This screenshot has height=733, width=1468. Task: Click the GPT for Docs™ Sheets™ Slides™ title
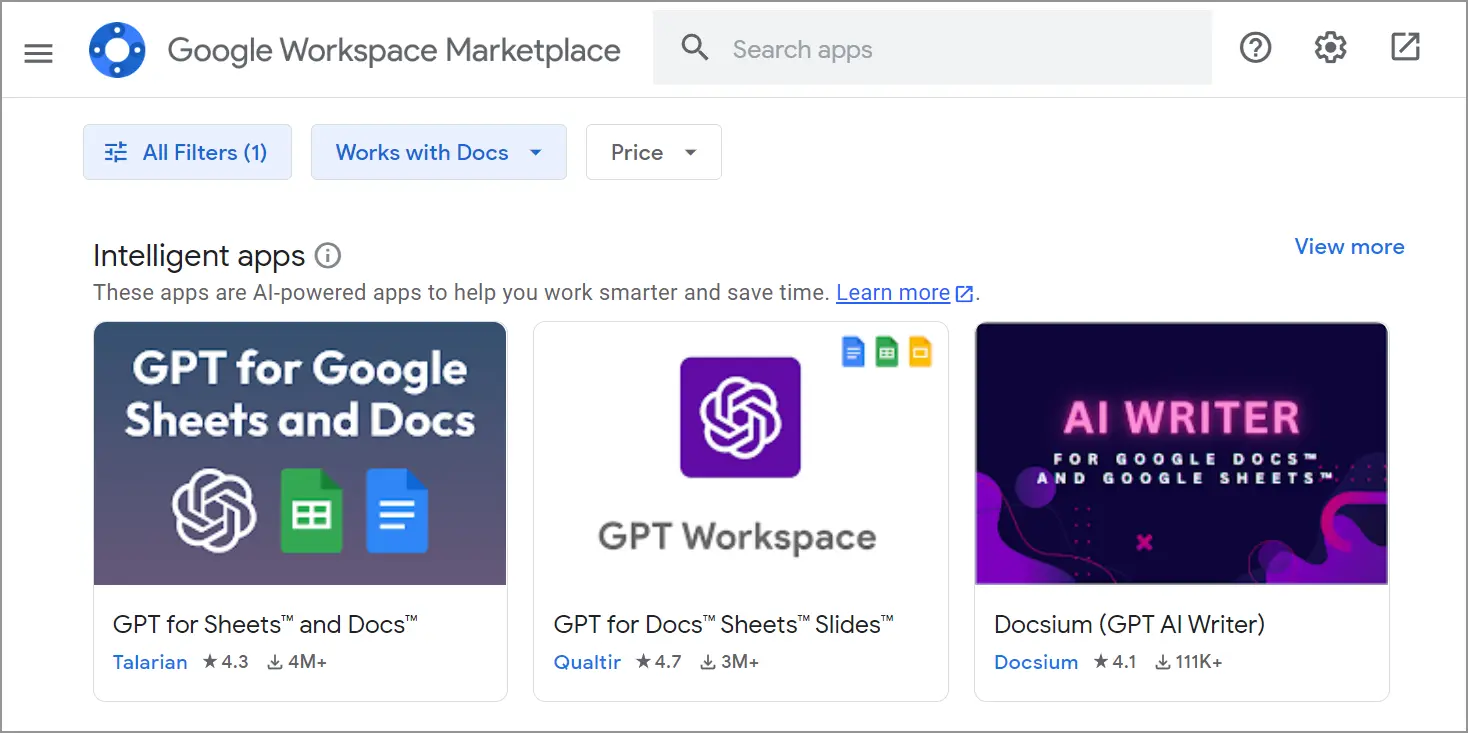(723, 624)
